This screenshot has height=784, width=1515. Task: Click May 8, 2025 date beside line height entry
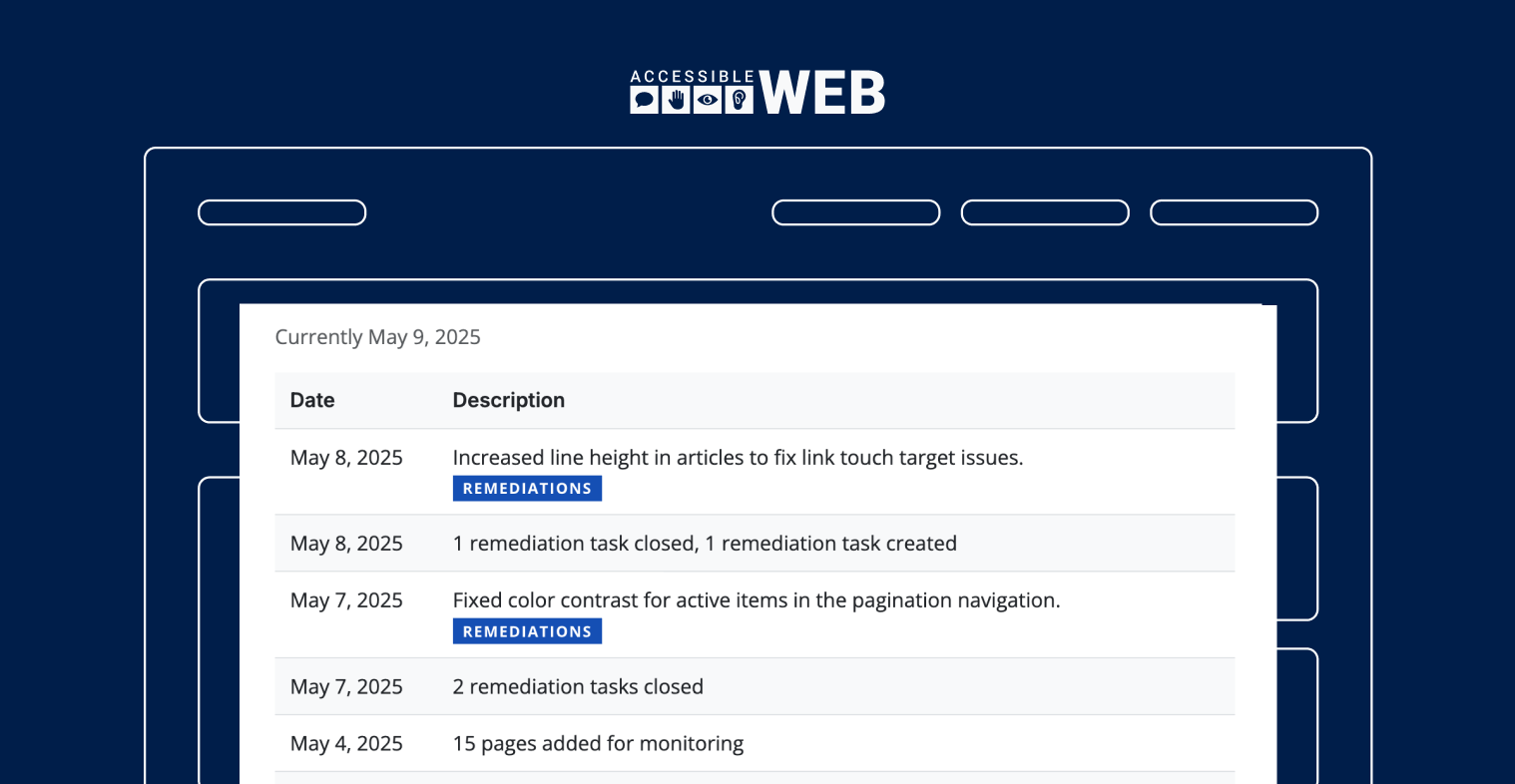(x=346, y=458)
